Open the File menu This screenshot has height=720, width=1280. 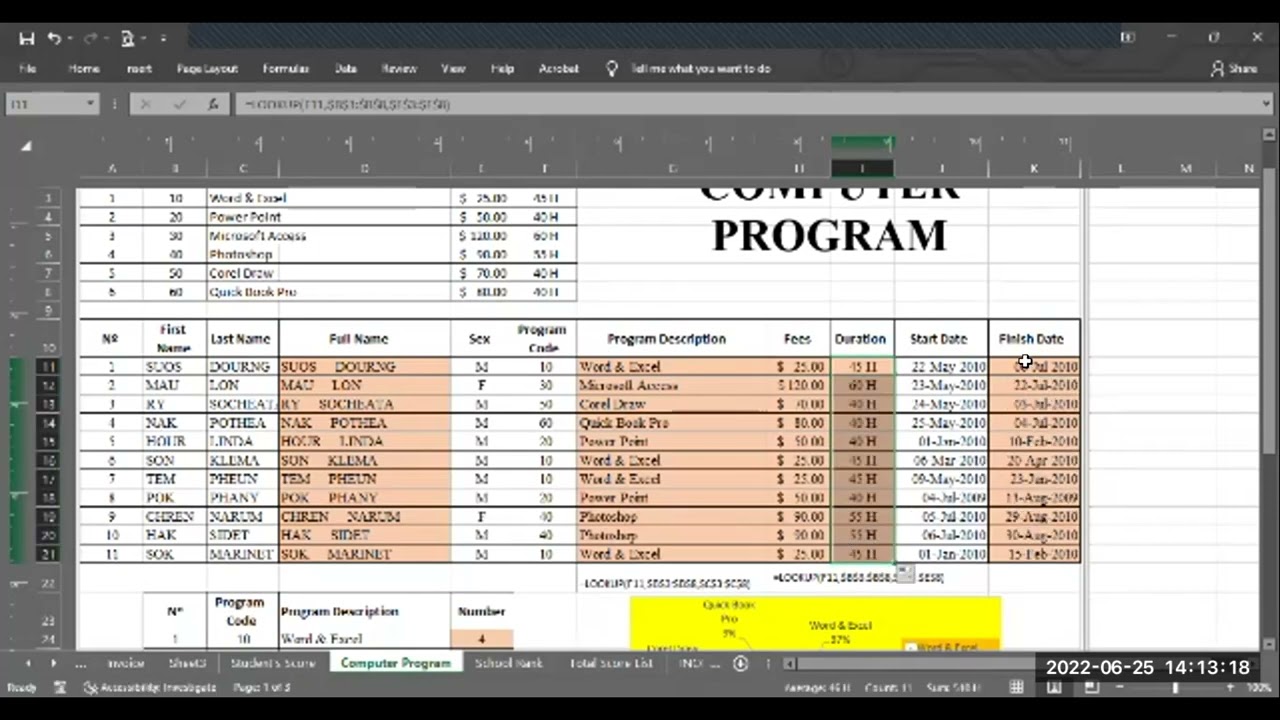click(x=27, y=69)
